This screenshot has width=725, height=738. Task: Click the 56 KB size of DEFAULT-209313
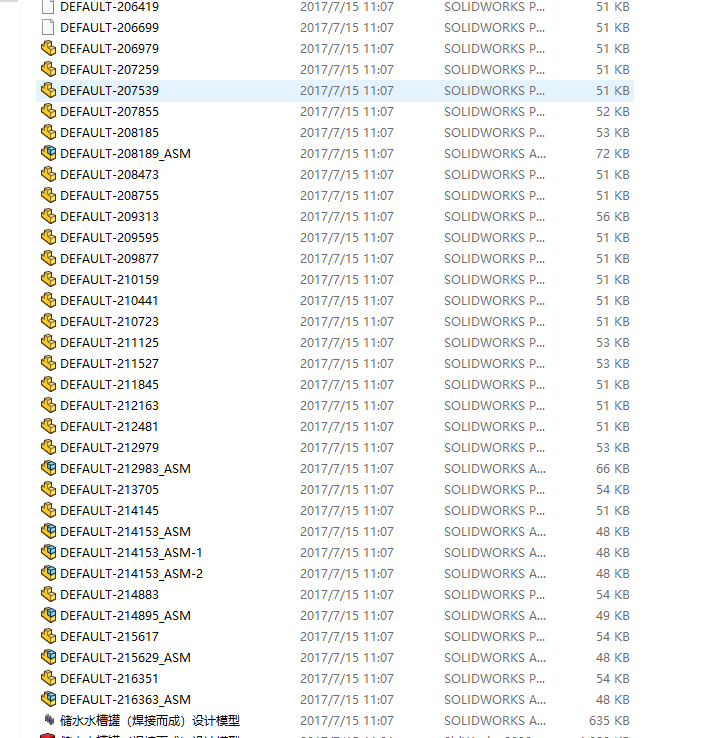click(612, 217)
